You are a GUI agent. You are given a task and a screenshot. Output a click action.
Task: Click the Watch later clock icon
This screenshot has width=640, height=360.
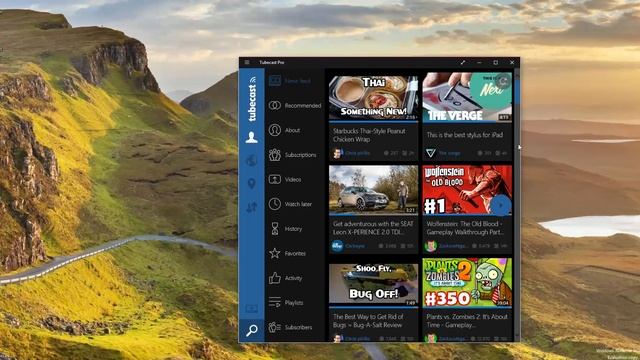click(275, 204)
